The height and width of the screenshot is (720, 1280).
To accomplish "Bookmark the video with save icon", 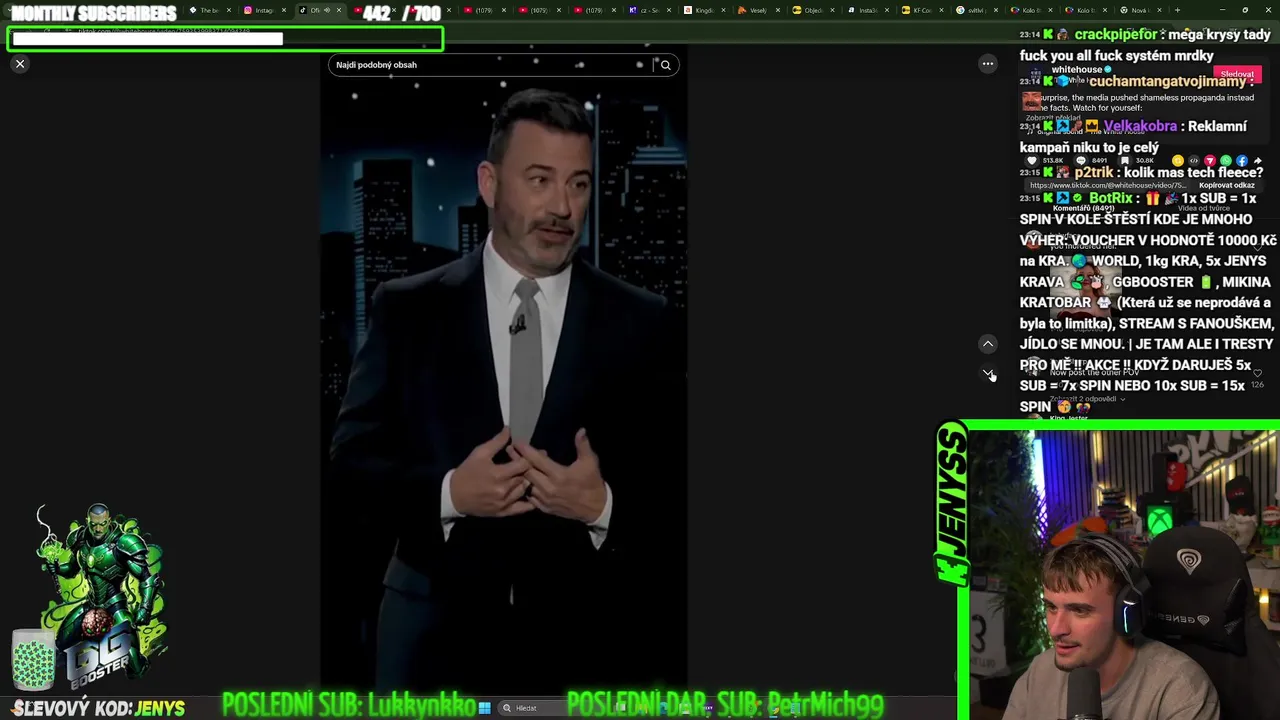I will tap(1125, 161).
